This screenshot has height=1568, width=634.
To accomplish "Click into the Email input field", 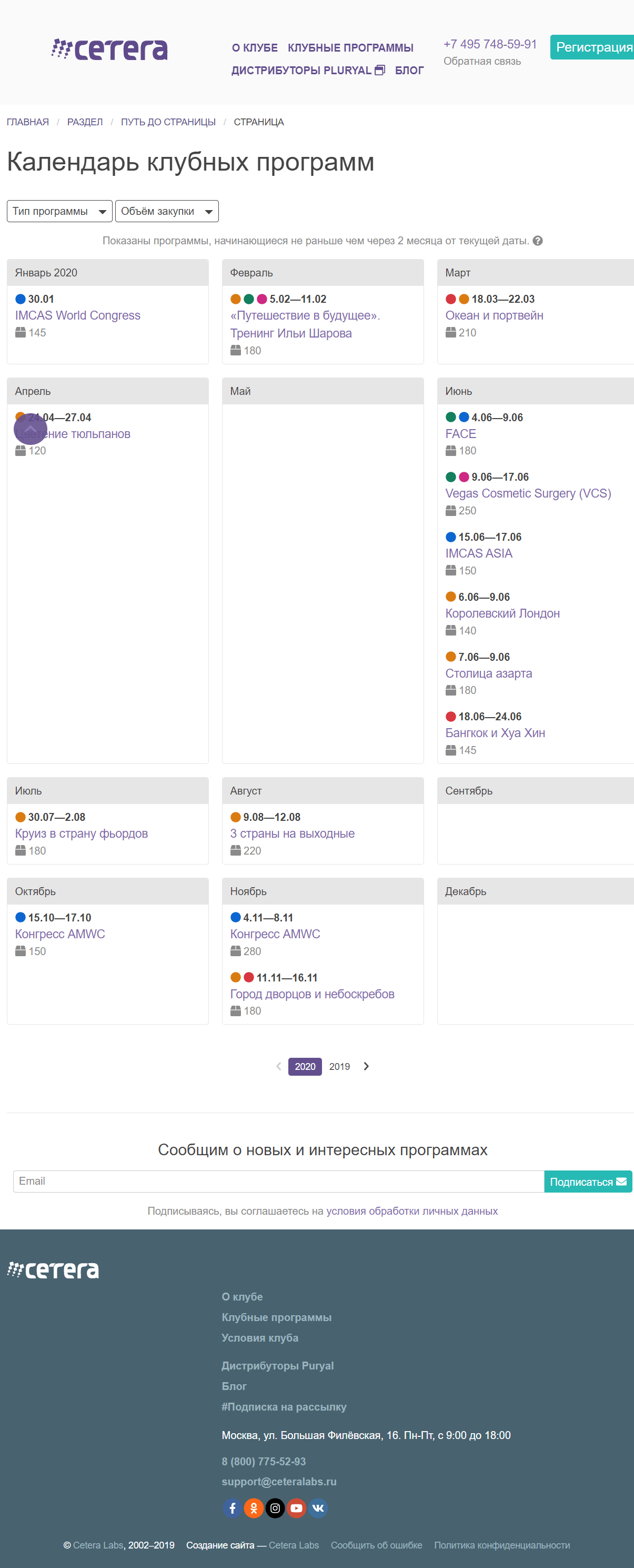I will 278,1182.
